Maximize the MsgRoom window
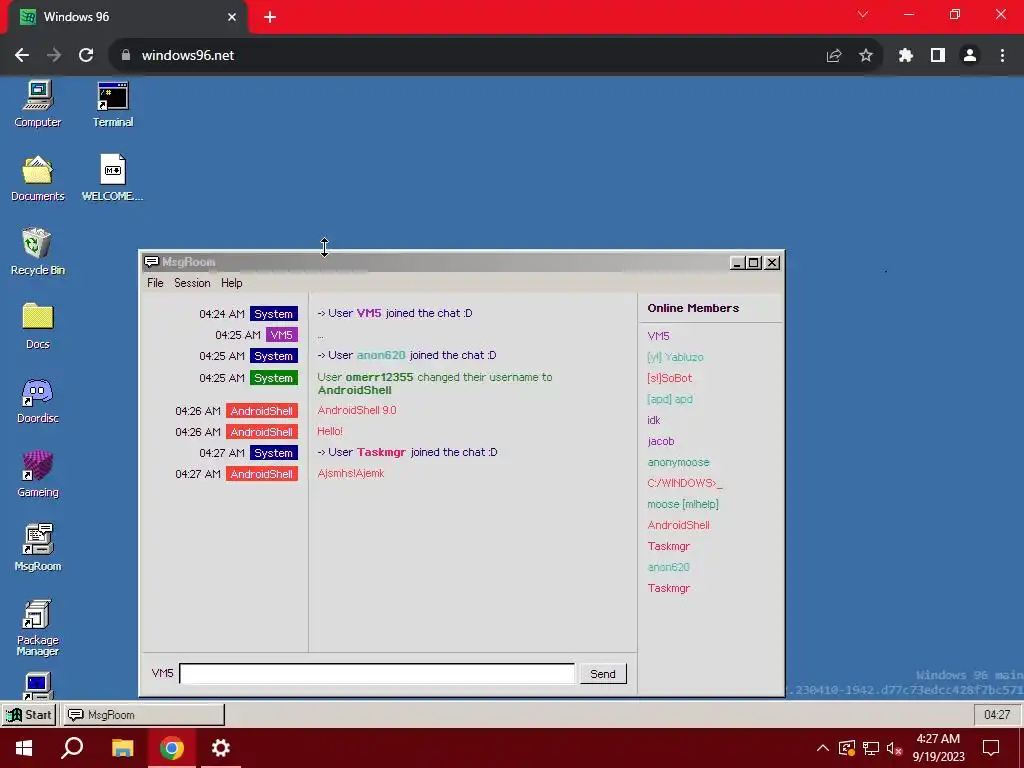Viewport: 1024px width, 768px height. [754, 263]
